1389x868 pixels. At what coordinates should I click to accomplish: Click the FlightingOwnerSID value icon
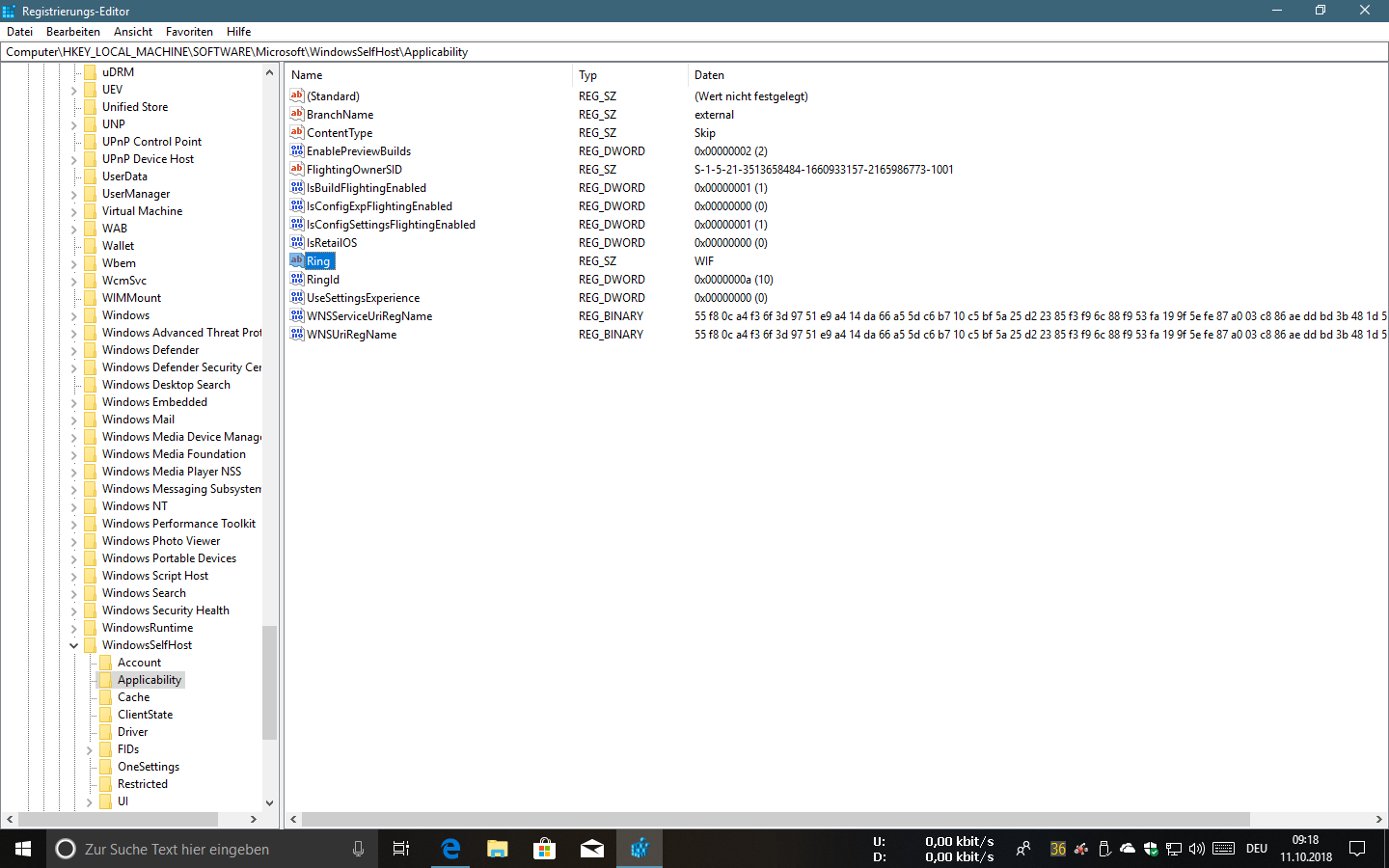point(297,169)
